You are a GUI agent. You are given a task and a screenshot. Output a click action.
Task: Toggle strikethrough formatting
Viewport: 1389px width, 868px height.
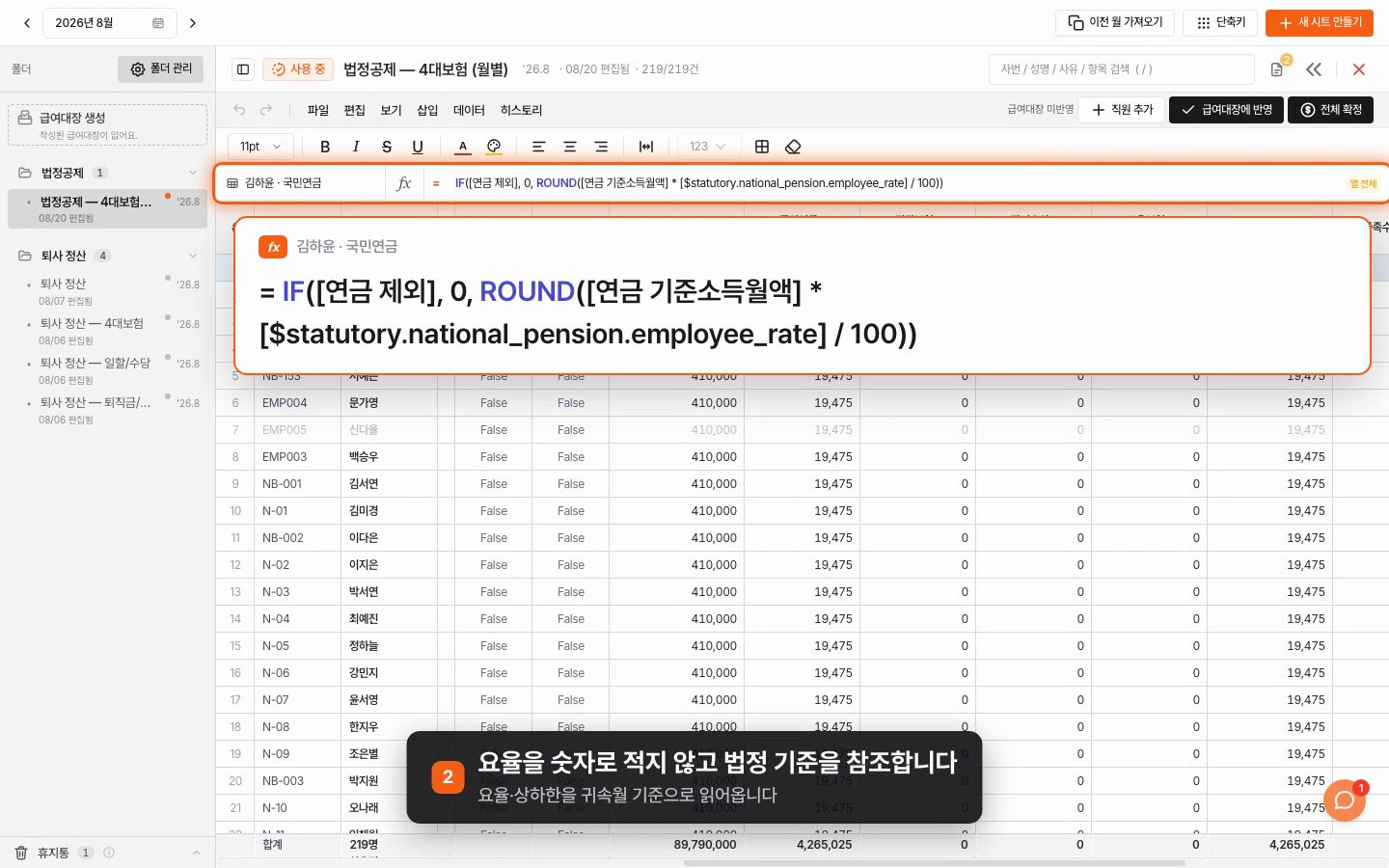click(x=387, y=147)
